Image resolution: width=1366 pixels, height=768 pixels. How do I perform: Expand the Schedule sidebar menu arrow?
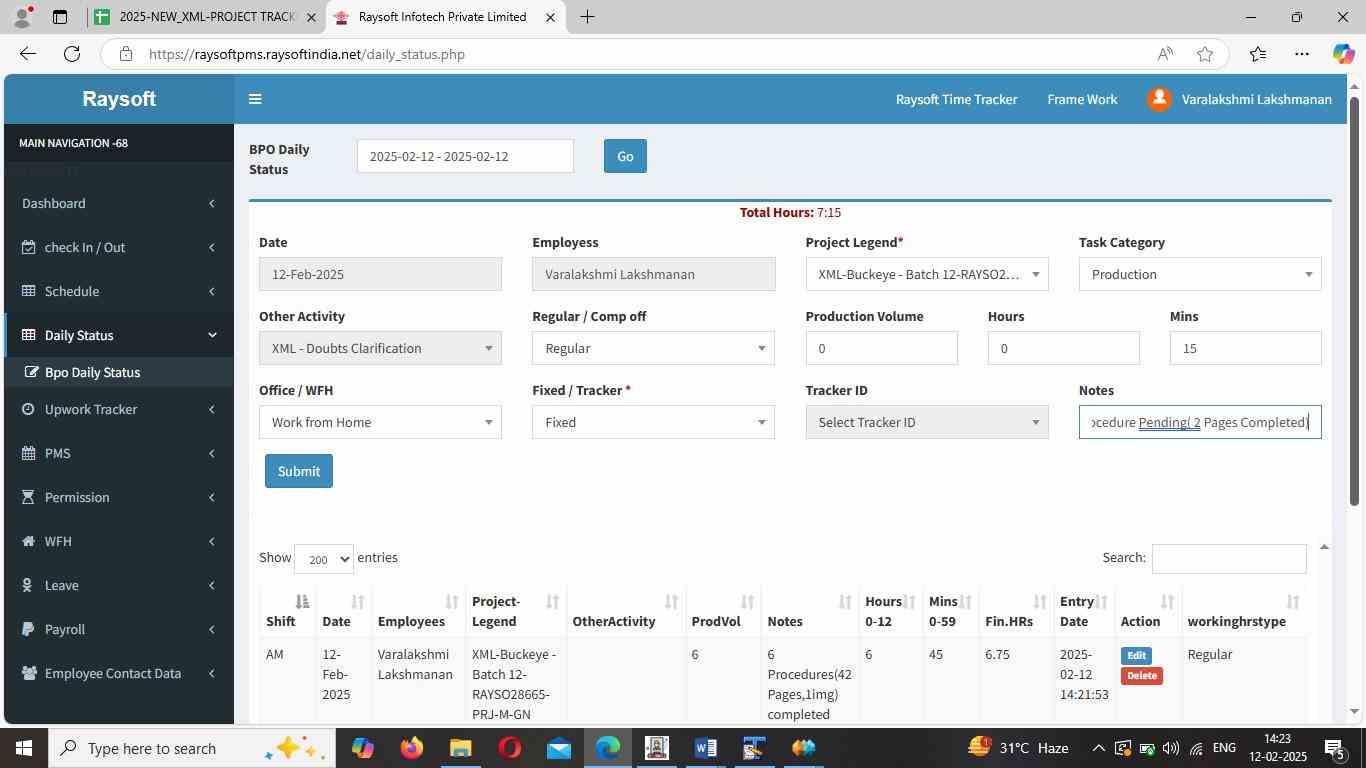[x=211, y=292]
